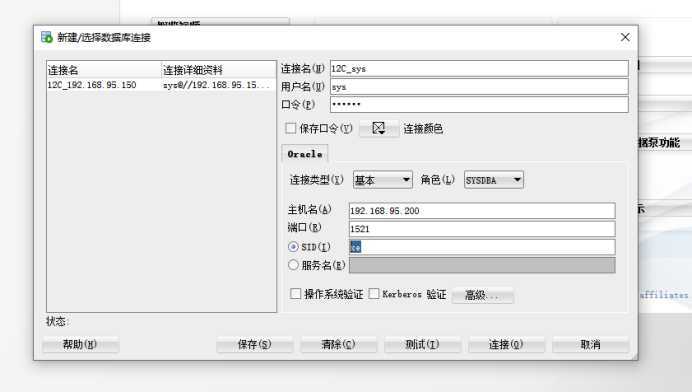692x392 pixels.
Task: Click the Cancel button
Action: coord(590,344)
